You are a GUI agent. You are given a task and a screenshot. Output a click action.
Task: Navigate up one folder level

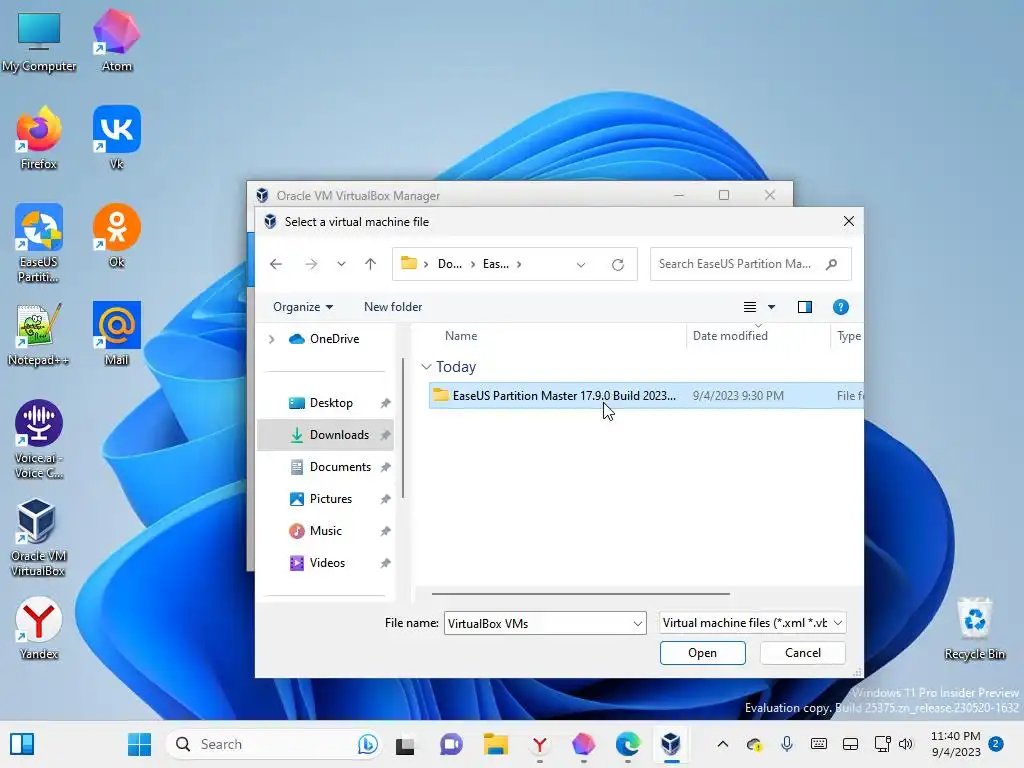tap(370, 264)
